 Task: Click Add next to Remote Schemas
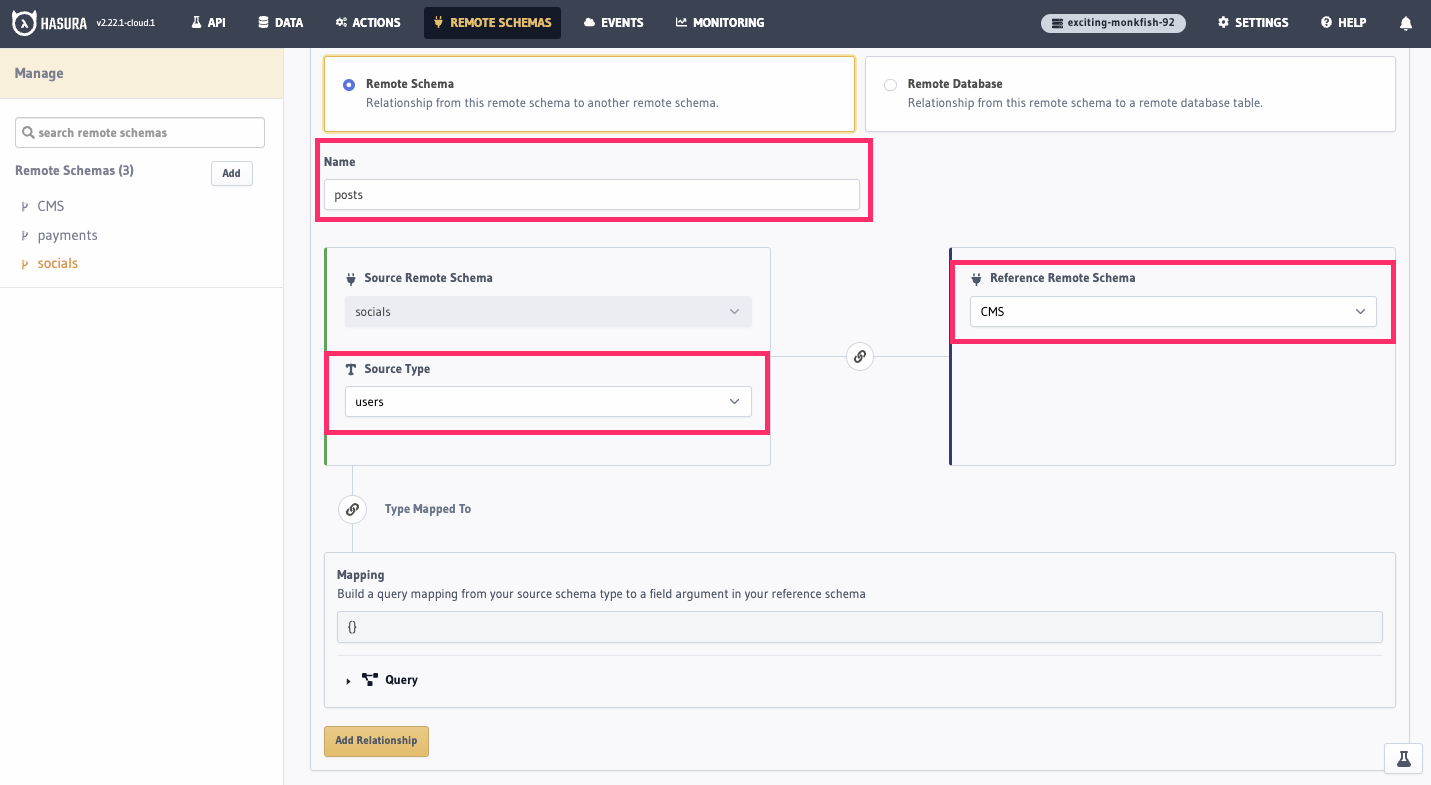[231, 172]
